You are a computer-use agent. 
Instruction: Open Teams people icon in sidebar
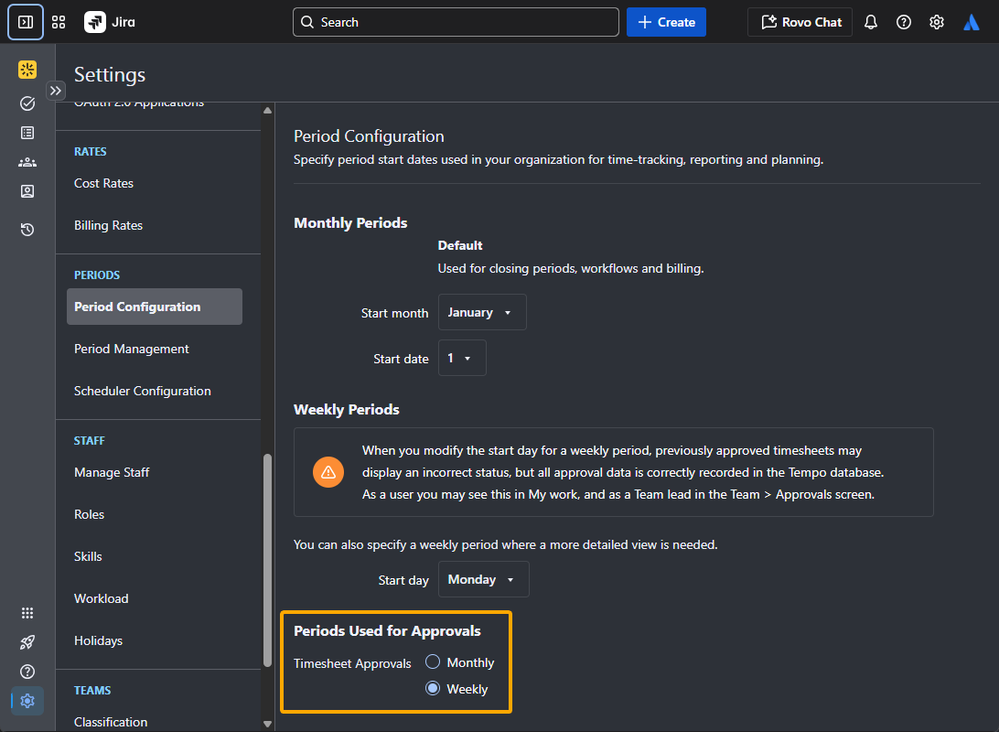27,162
